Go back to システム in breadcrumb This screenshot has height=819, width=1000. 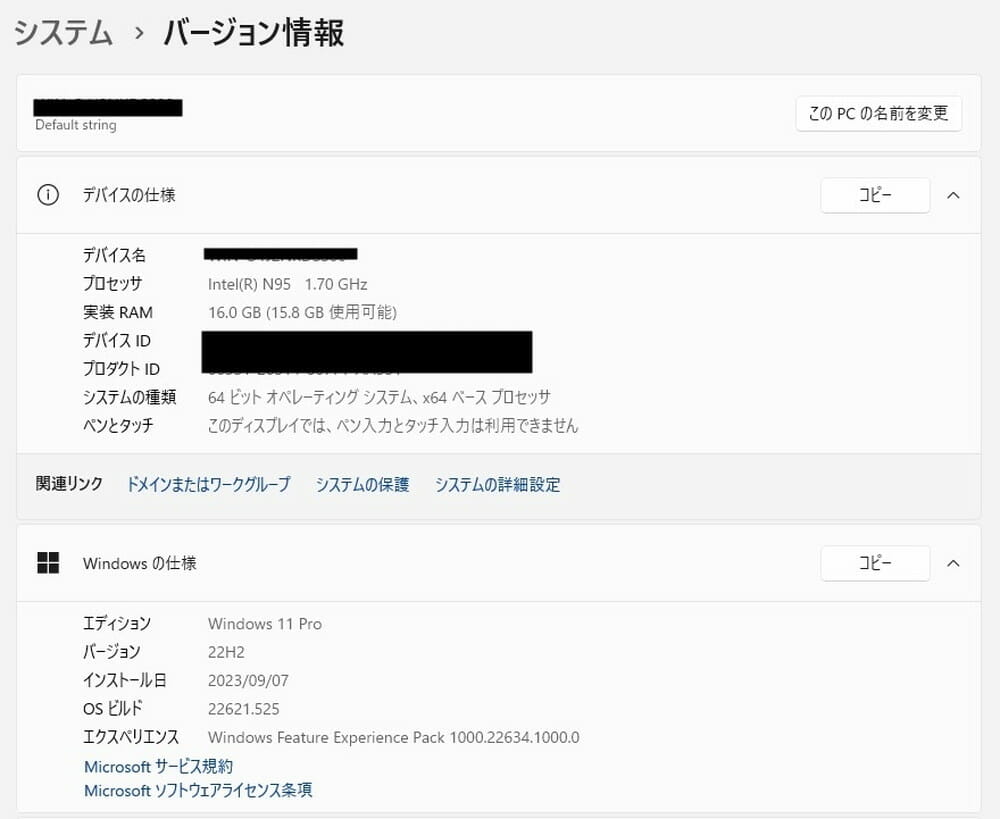(x=63, y=33)
